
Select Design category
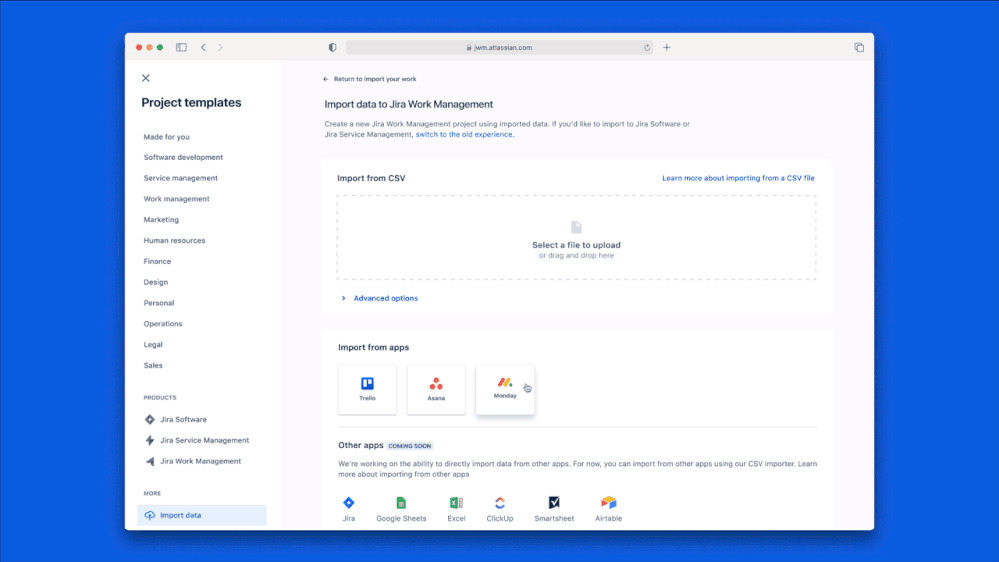pos(155,282)
